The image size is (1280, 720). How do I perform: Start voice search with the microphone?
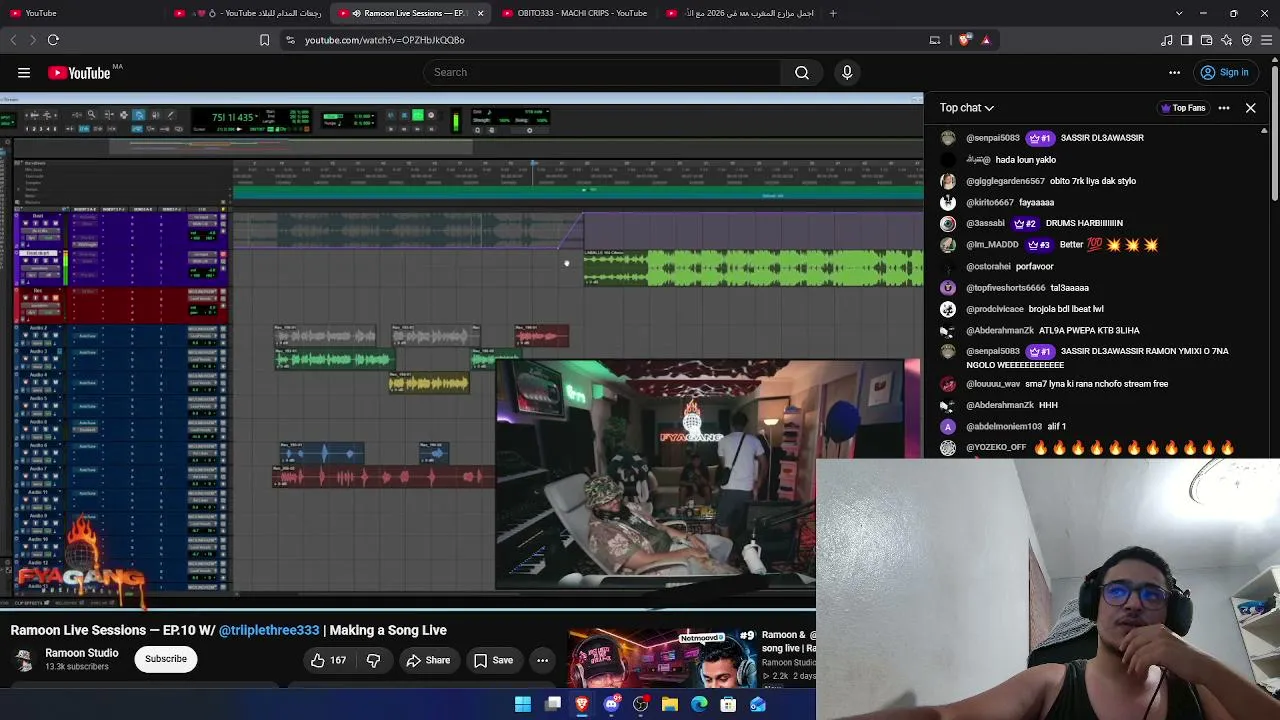click(x=847, y=72)
